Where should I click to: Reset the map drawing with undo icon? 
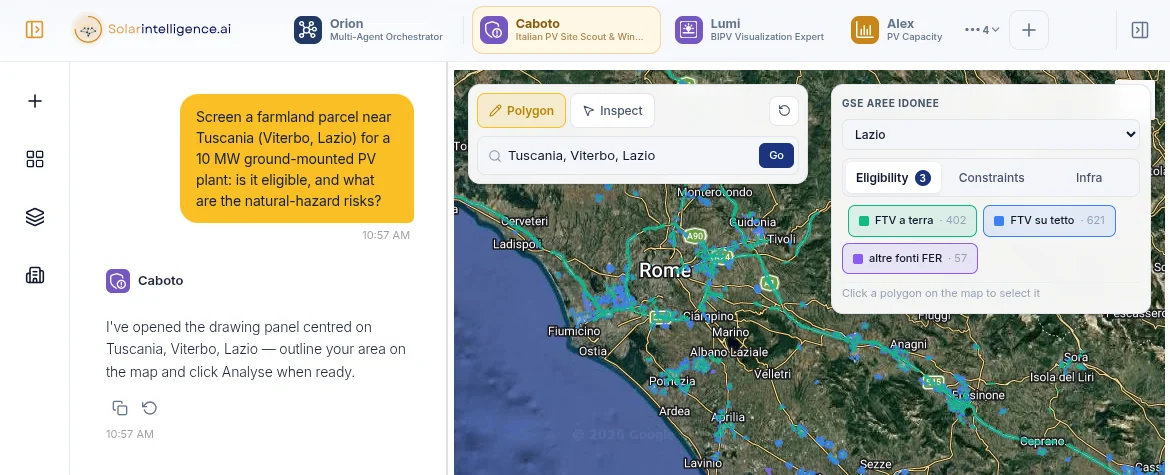pyautogui.click(x=783, y=110)
